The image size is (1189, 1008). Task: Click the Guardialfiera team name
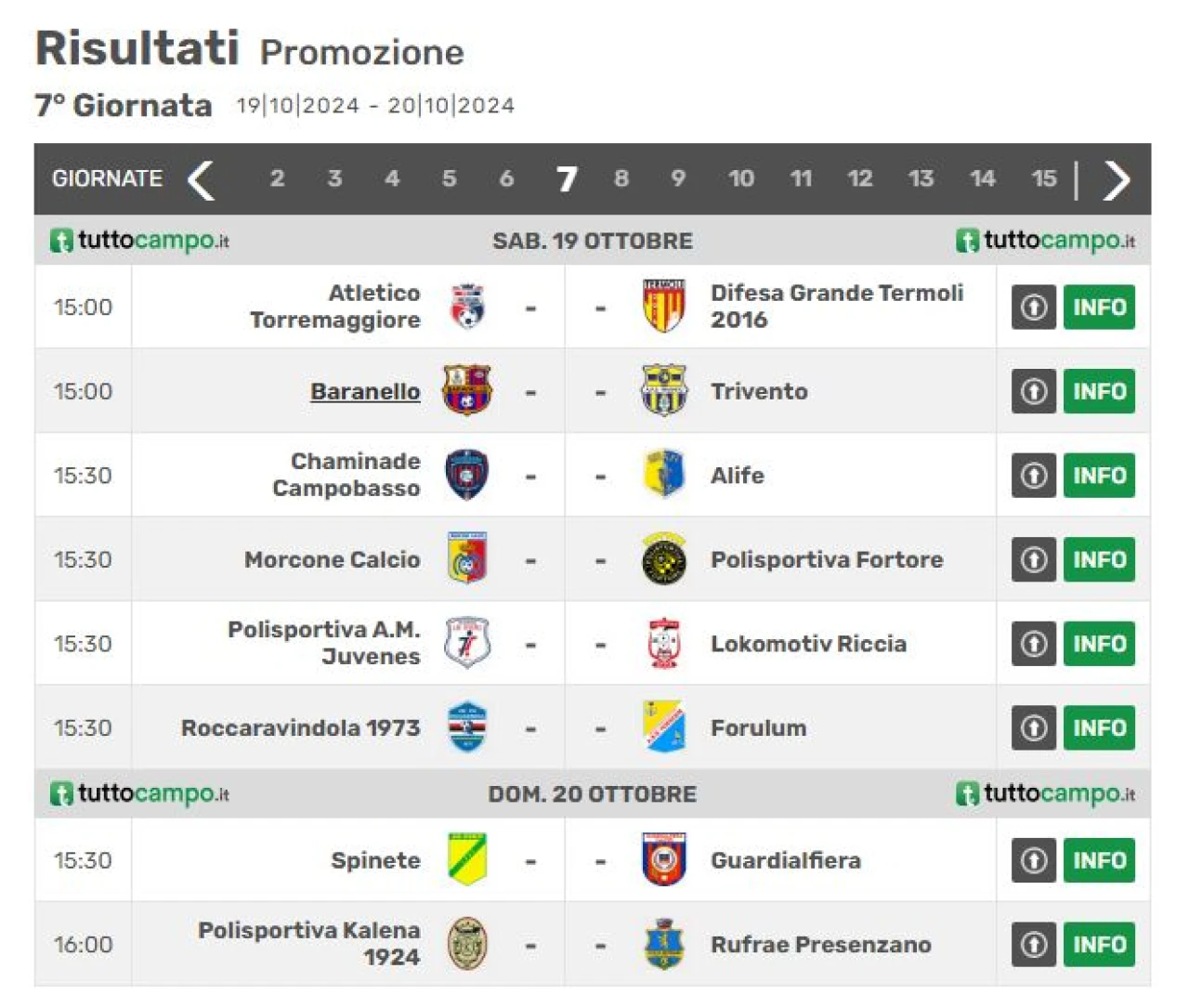786,860
